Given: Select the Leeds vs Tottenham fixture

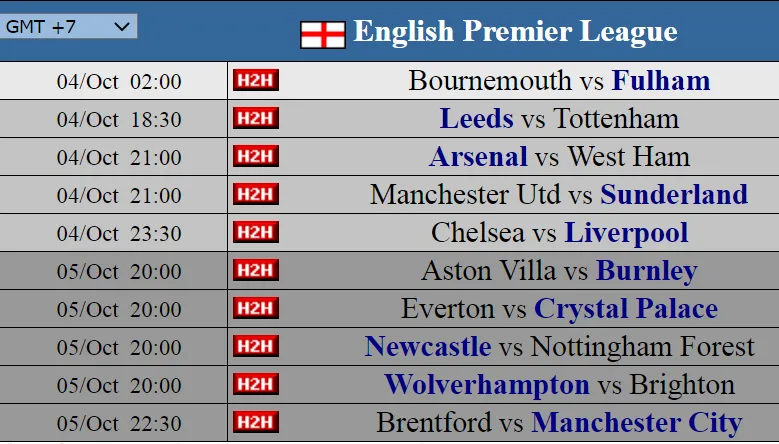Looking at the screenshot, I should 559,119.
